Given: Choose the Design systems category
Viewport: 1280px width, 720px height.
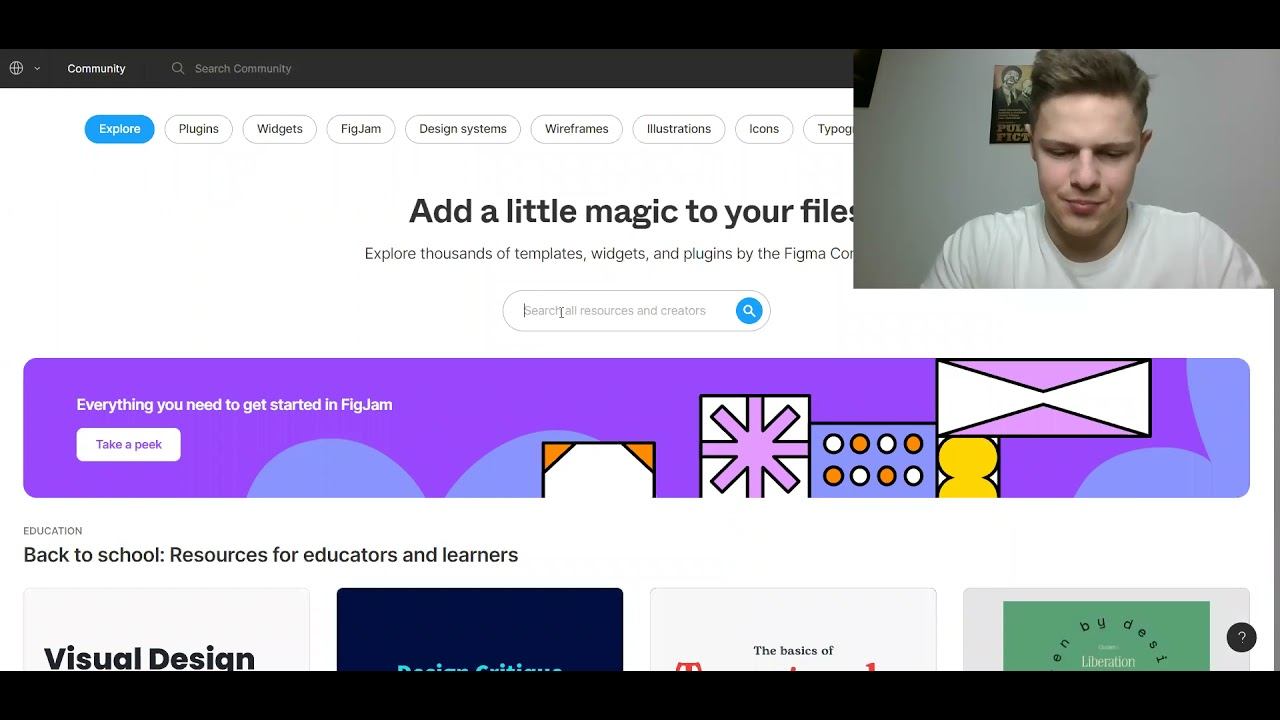Looking at the screenshot, I should (x=463, y=129).
